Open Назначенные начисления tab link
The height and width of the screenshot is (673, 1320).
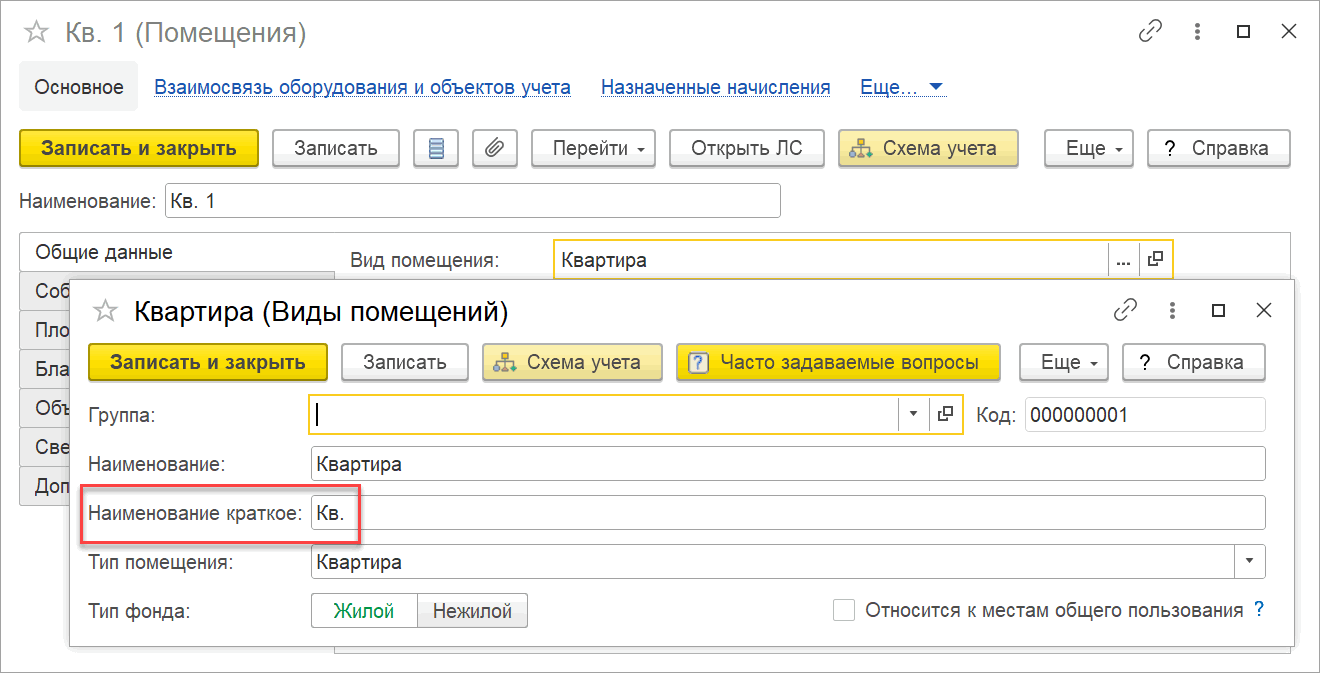click(715, 87)
